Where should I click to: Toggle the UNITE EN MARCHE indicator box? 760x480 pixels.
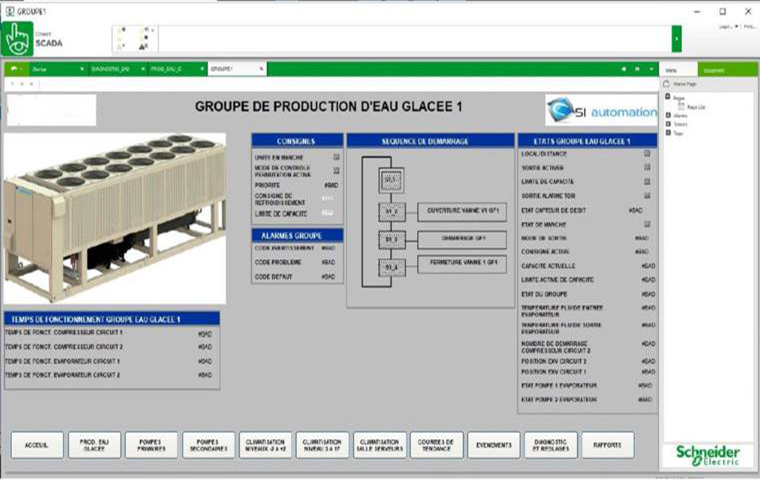pos(336,157)
